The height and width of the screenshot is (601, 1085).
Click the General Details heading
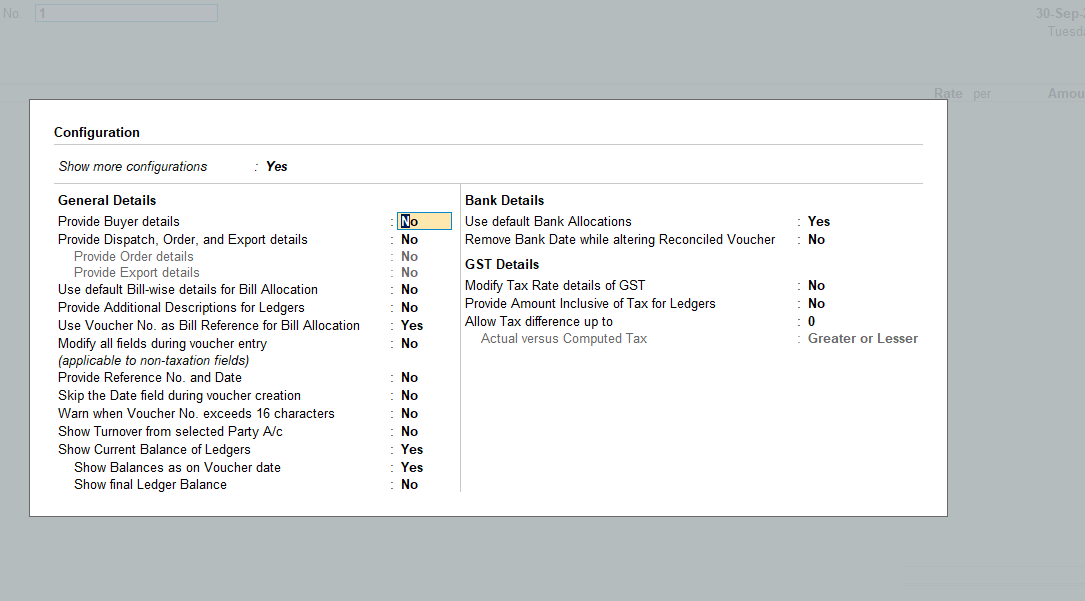(x=107, y=200)
